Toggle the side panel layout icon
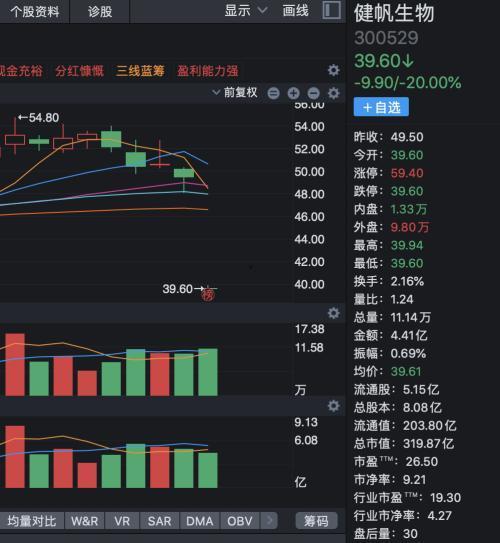The width and height of the screenshot is (500, 543). [x=331, y=10]
